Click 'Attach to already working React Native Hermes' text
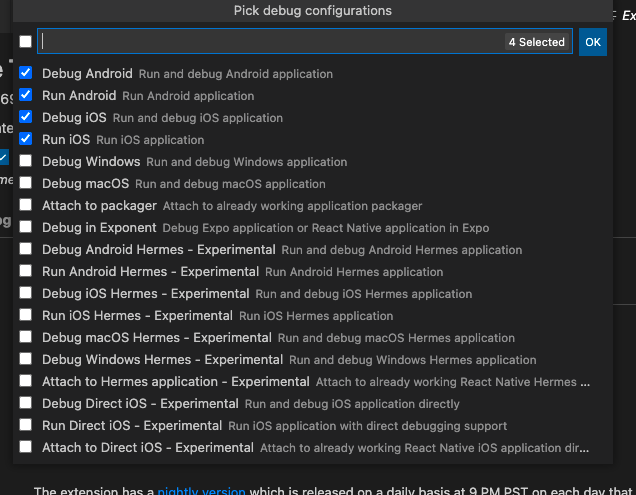The width and height of the screenshot is (636, 495). tap(453, 382)
